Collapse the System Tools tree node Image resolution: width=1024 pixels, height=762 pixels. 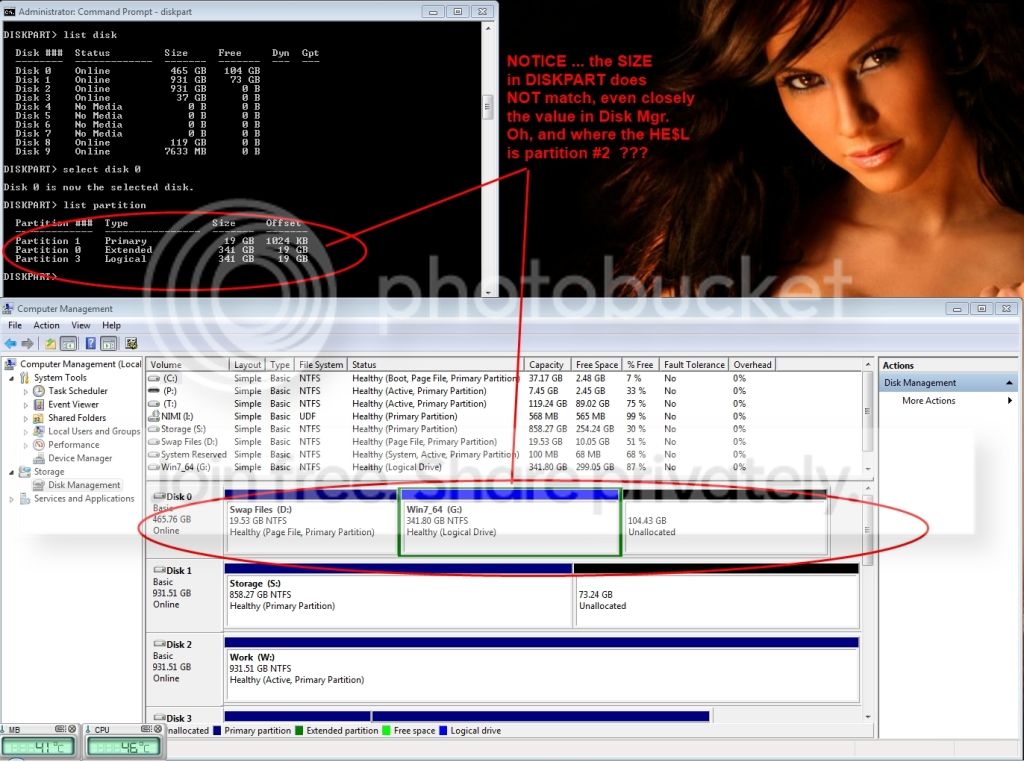pos(11,378)
